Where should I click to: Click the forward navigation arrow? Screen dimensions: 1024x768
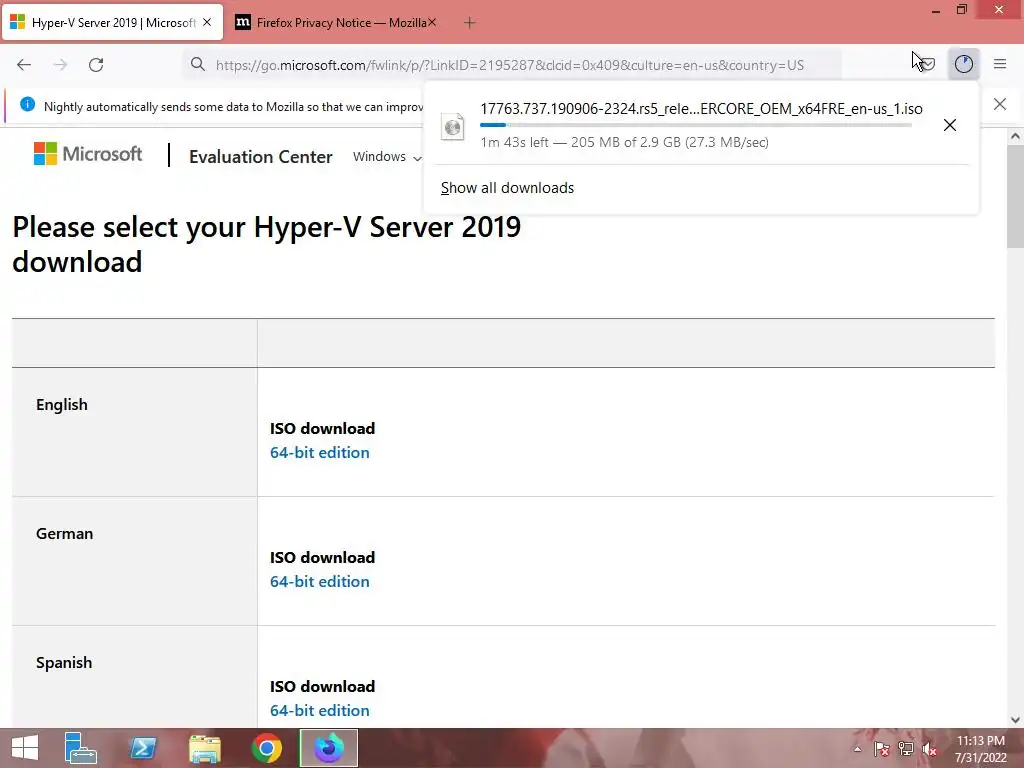pos(60,65)
